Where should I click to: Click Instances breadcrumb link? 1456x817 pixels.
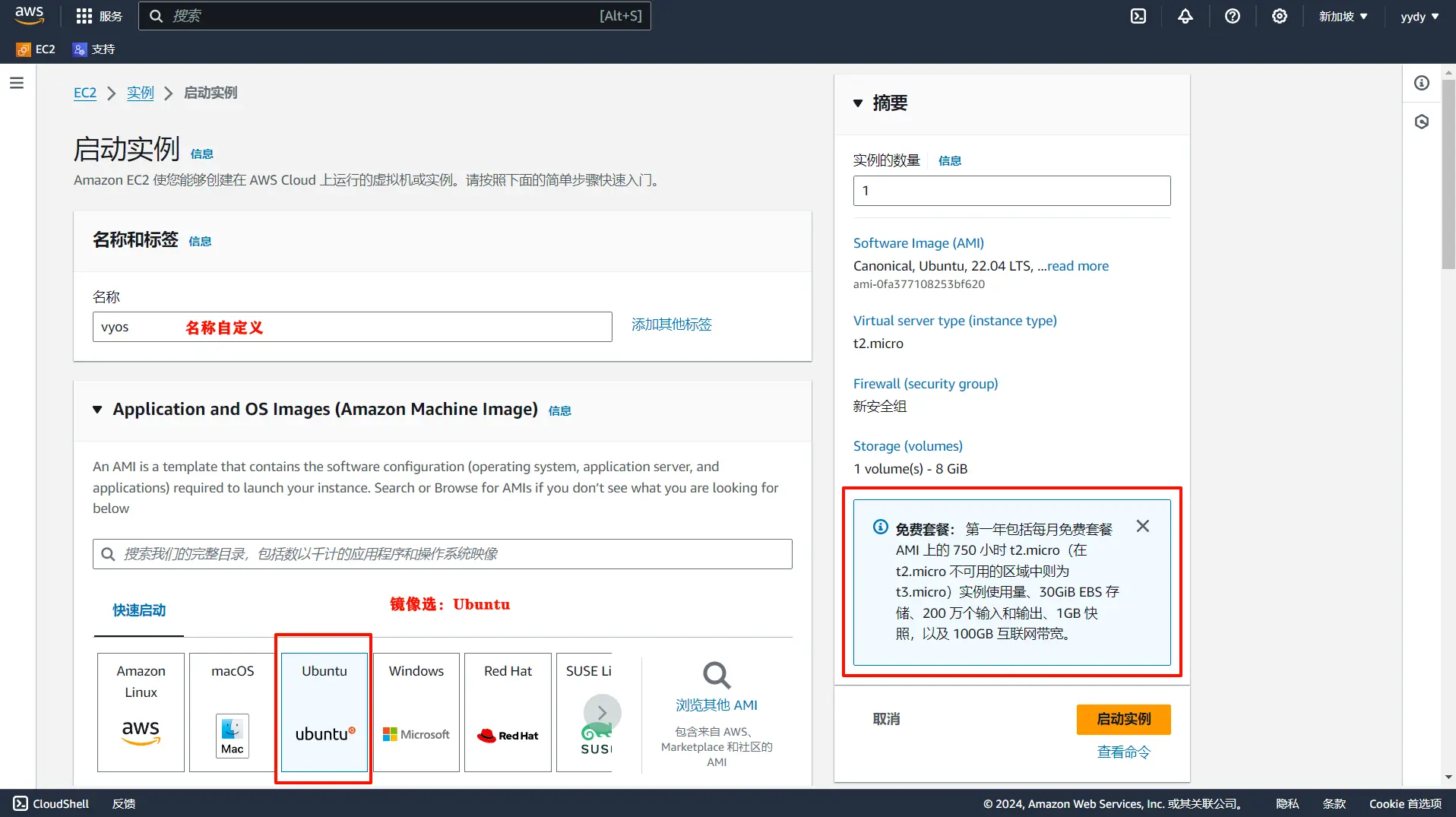[141, 93]
